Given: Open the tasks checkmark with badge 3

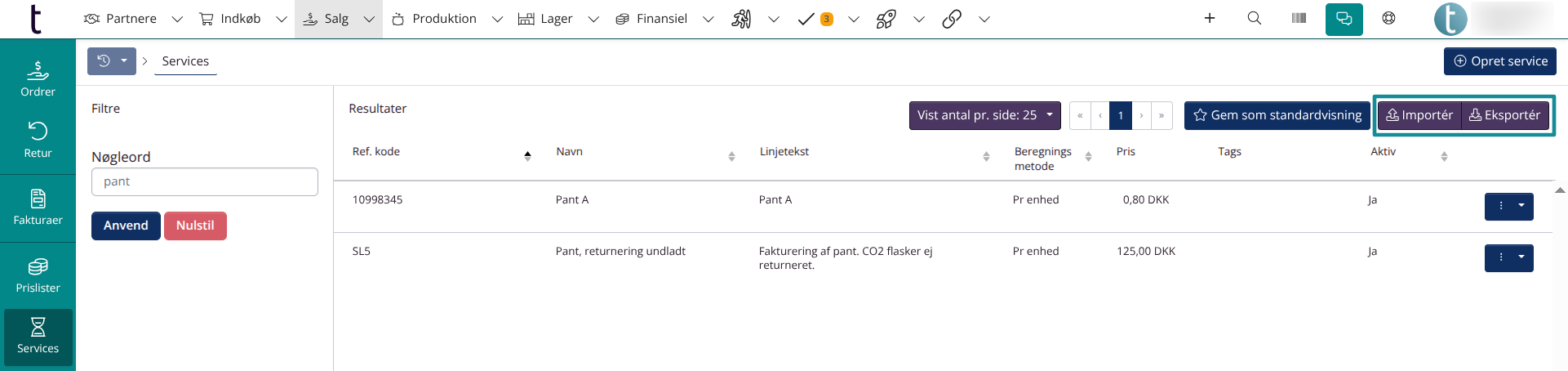Looking at the screenshot, I should tap(815, 19).
